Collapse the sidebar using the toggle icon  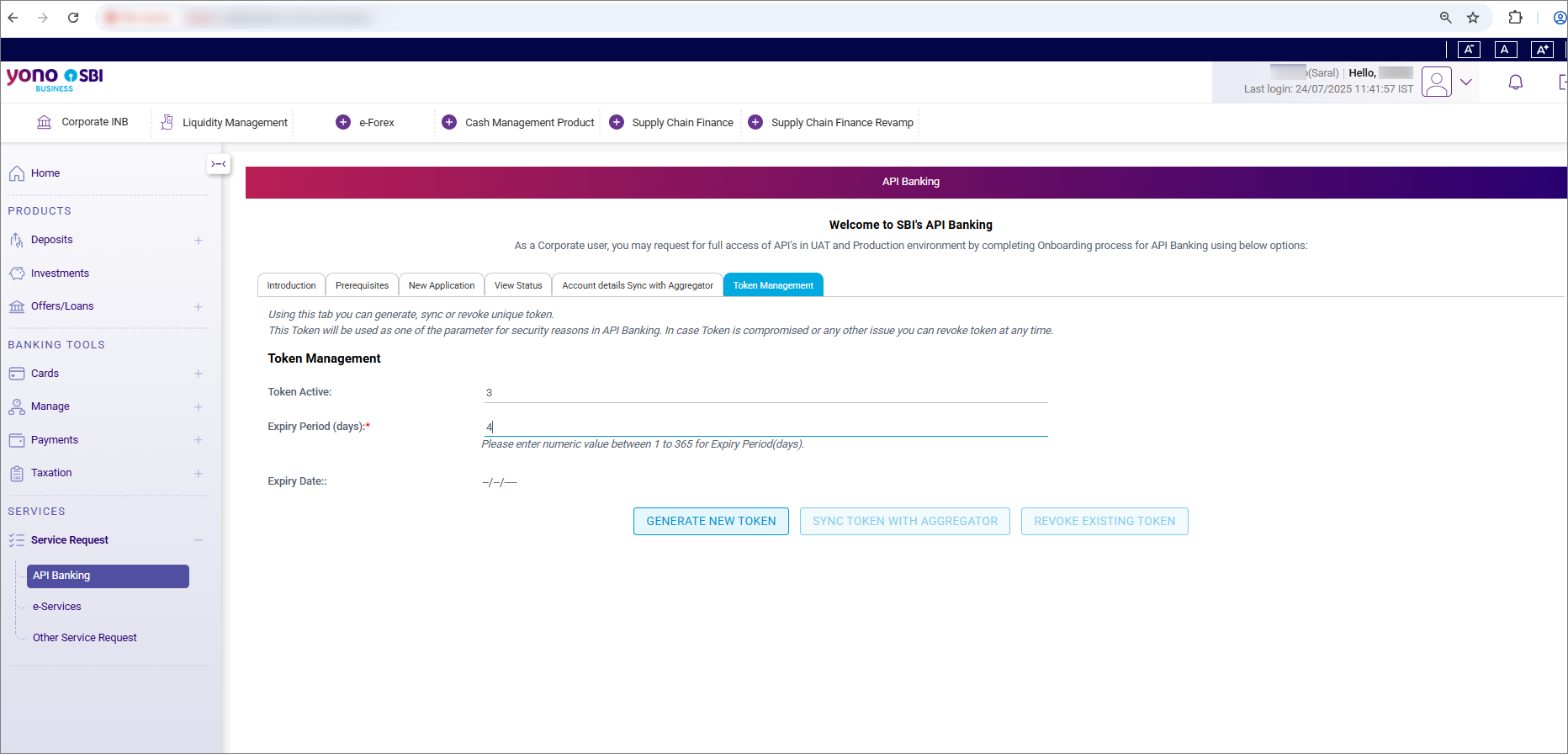coord(219,164)
